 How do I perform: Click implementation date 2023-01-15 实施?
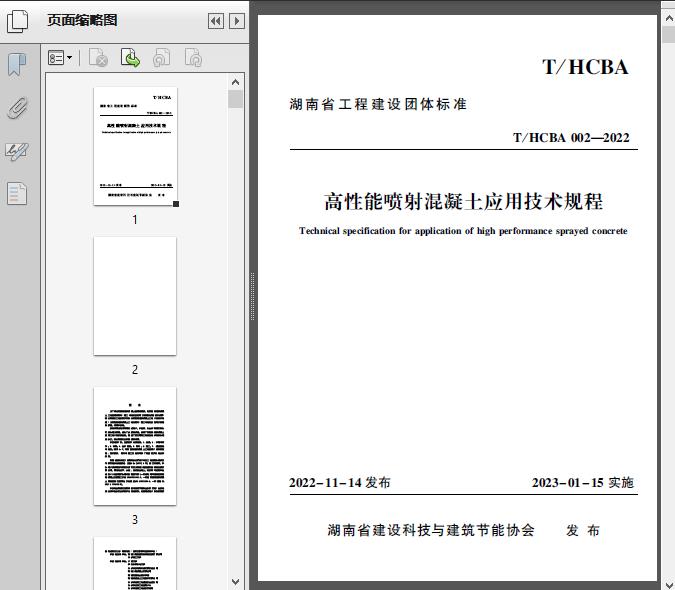tap(583, 482)
